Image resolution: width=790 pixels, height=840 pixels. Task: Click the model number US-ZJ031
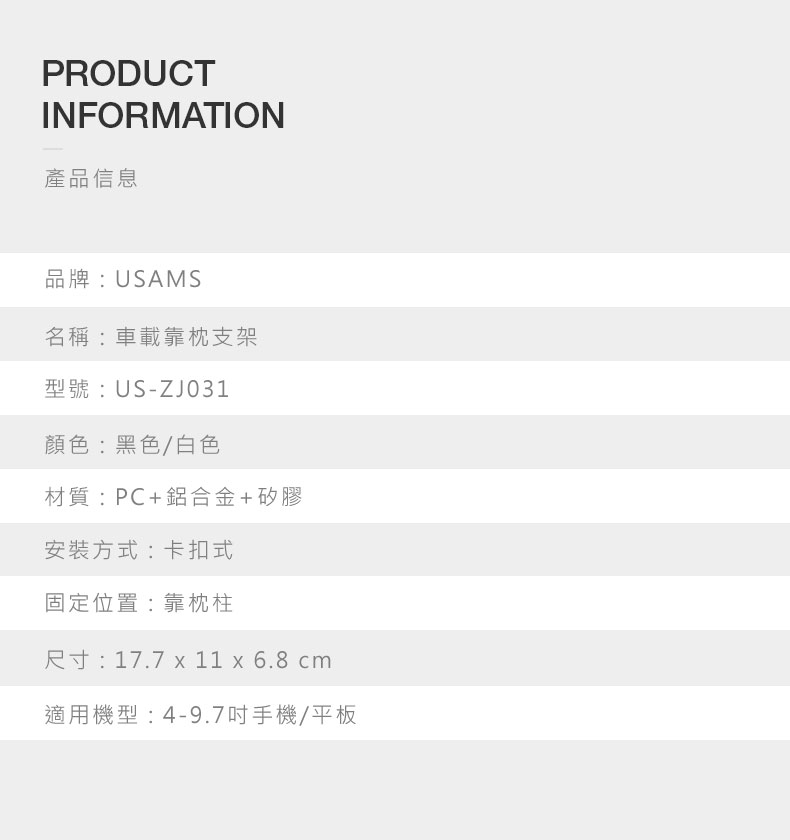click(x=172, y=389)
